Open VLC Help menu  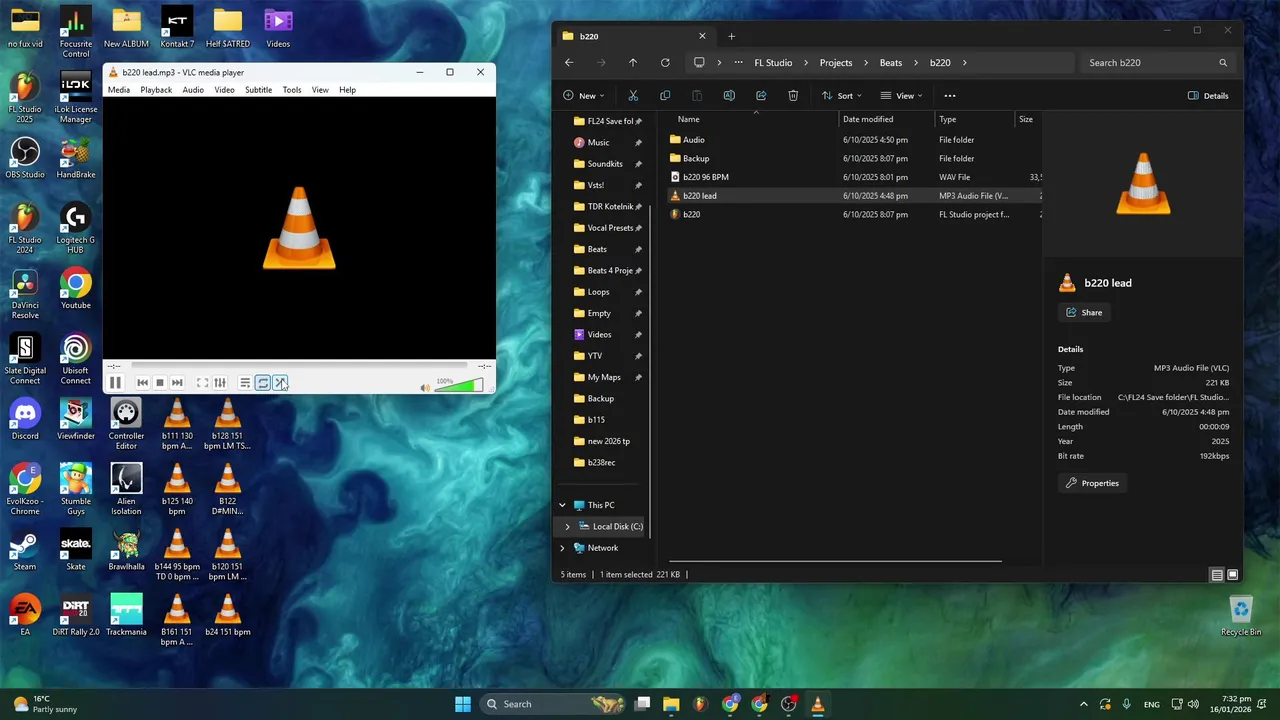click(x=347, y=90)
